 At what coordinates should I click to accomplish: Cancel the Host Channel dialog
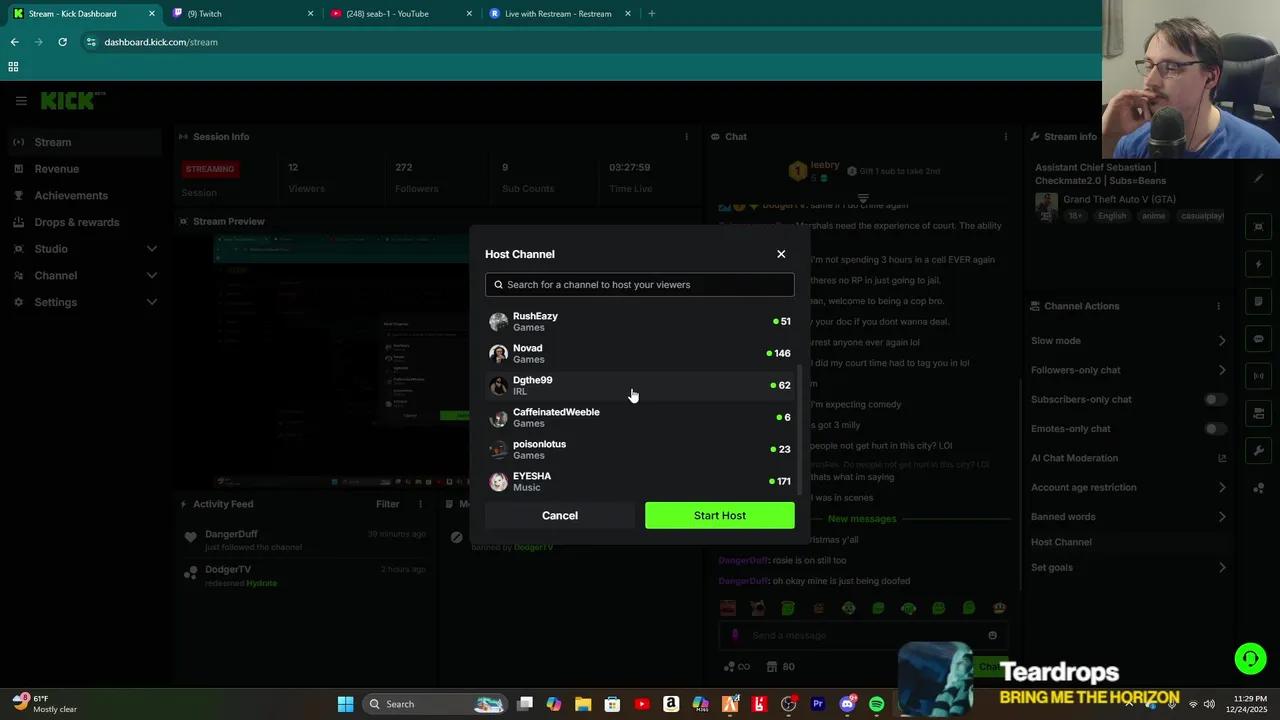(x=559, y=515)
